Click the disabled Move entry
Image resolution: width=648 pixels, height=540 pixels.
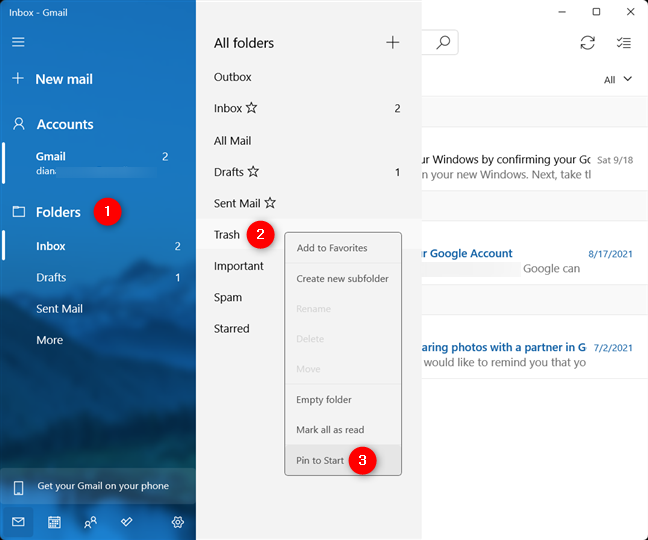[x=343, y=369]
